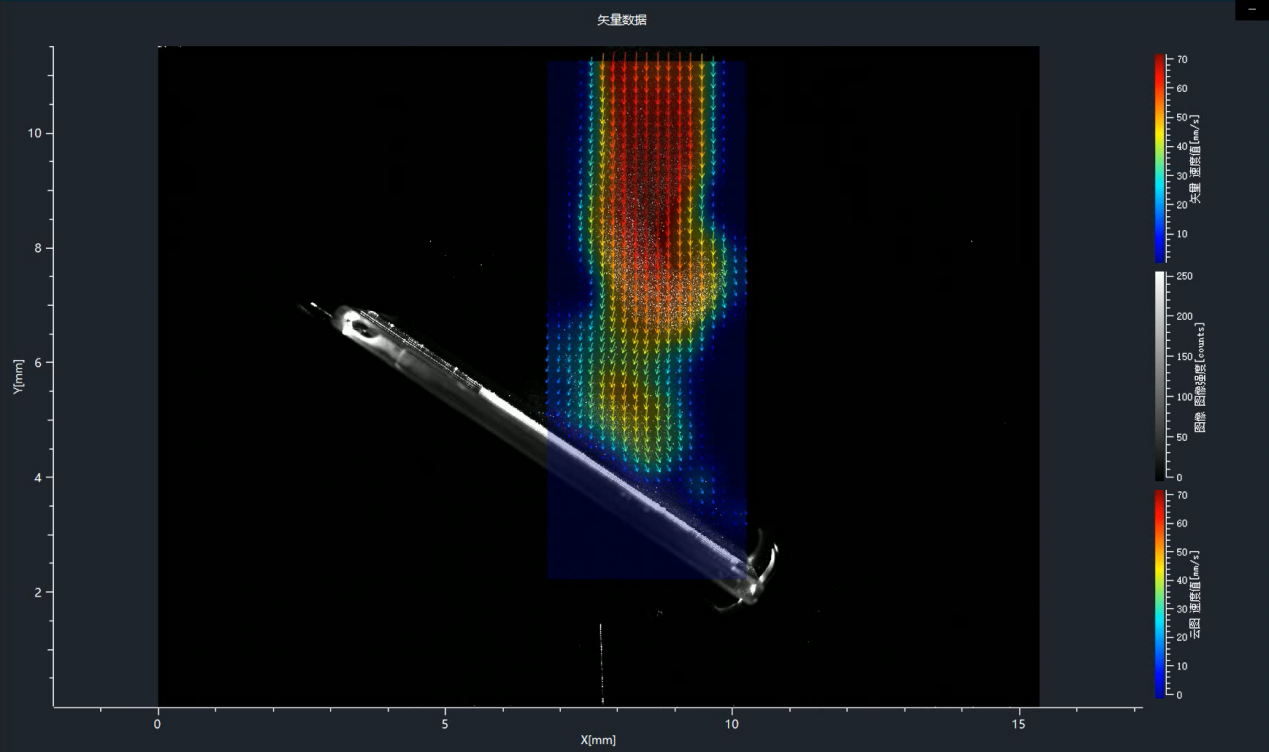Select the X[mm] axis label

pyautogui.click(x=597, y=740)
